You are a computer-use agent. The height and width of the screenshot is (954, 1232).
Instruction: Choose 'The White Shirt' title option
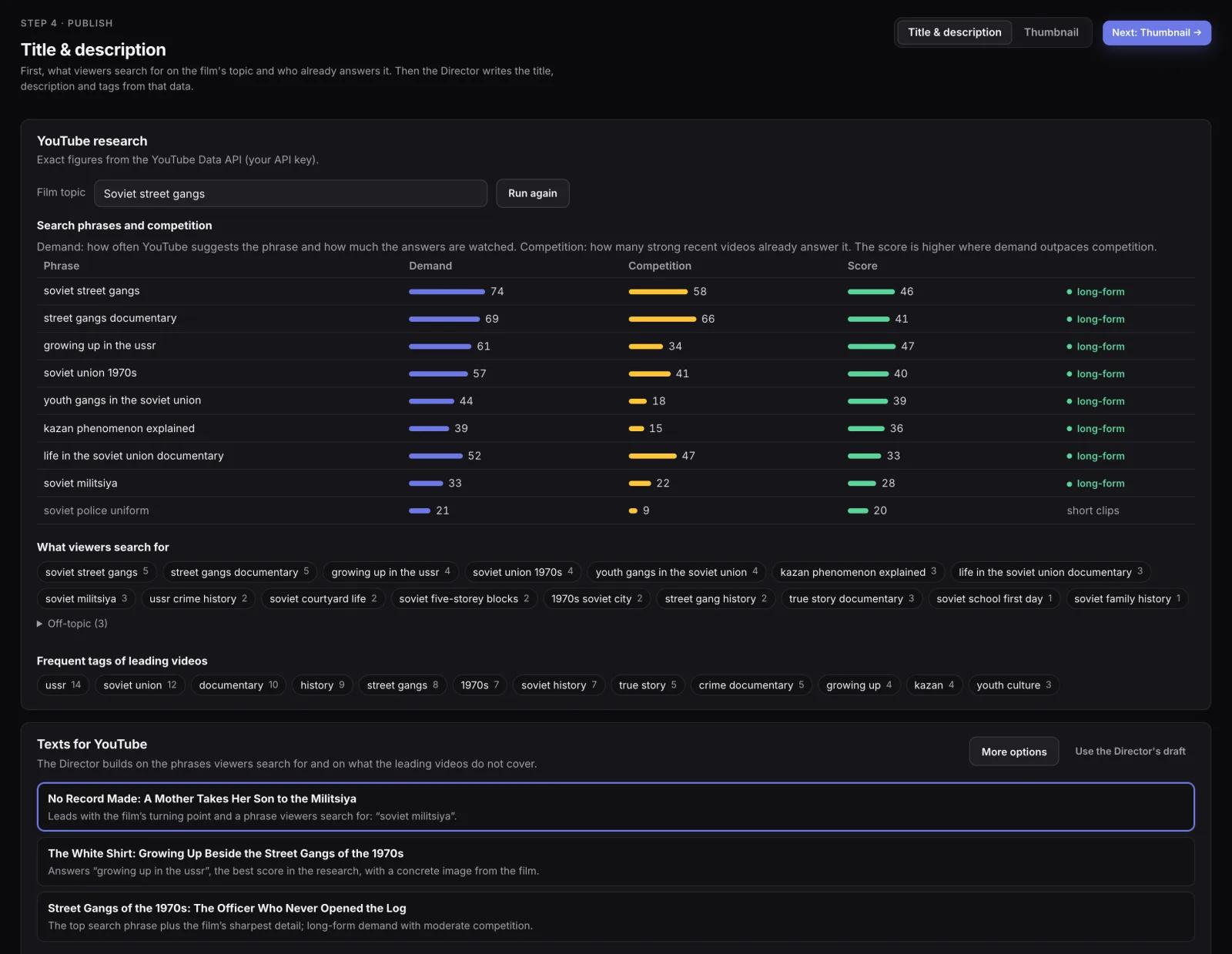pos(615,862)
